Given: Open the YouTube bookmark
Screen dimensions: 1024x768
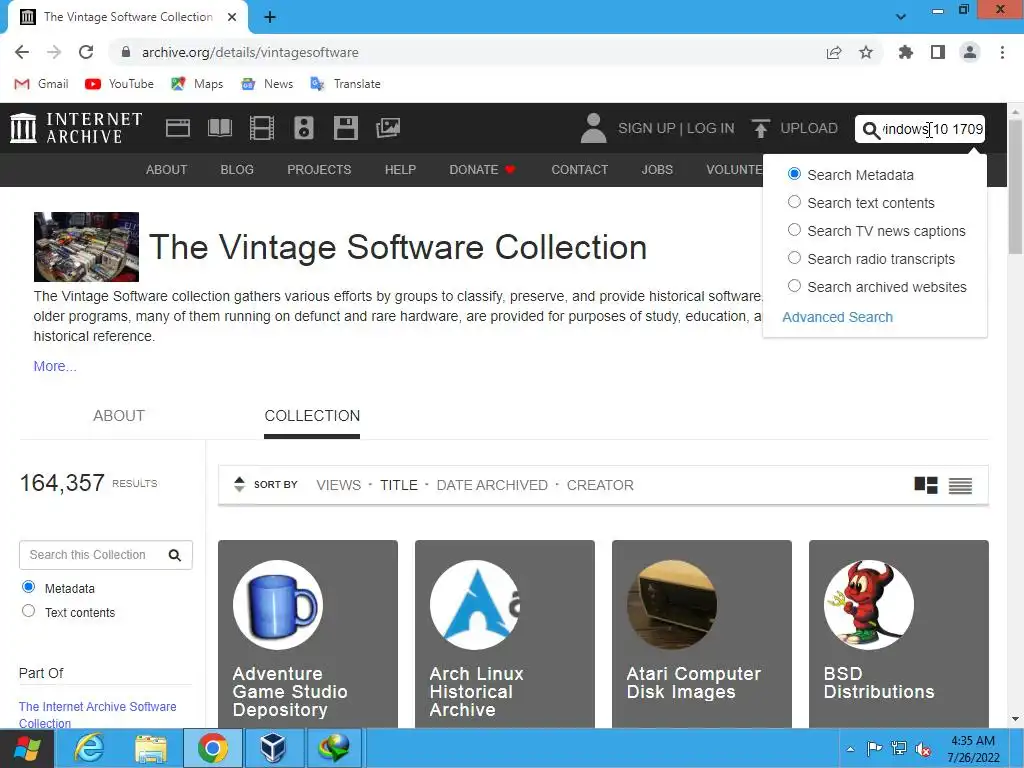Looking at the screenshot, I should pyautogui.click(x=120, y=84).
